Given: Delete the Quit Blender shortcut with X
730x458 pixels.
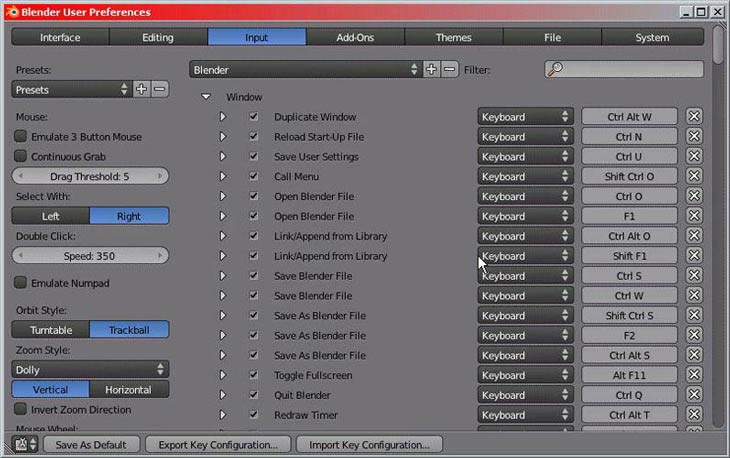Looking at the screenshot, I should tap(694, 395).
